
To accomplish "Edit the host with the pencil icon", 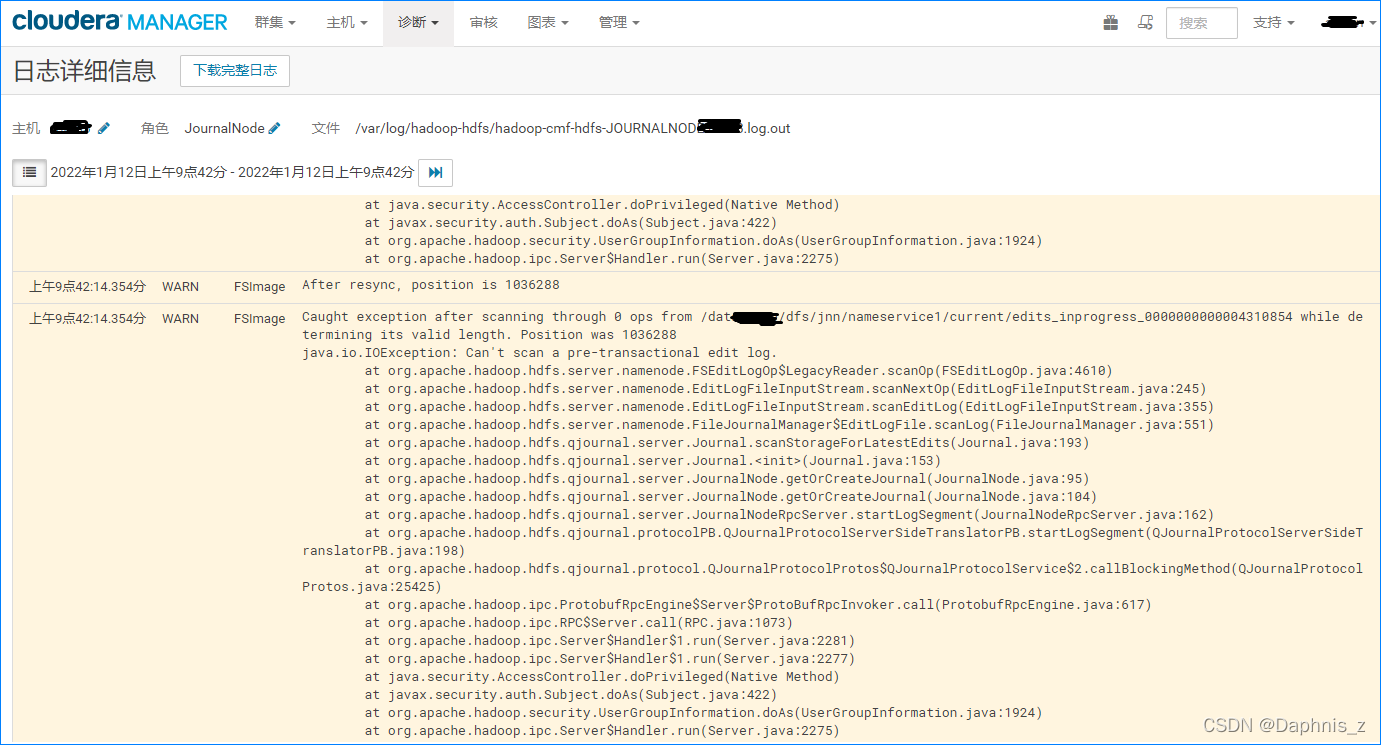I will coord(104,128).
